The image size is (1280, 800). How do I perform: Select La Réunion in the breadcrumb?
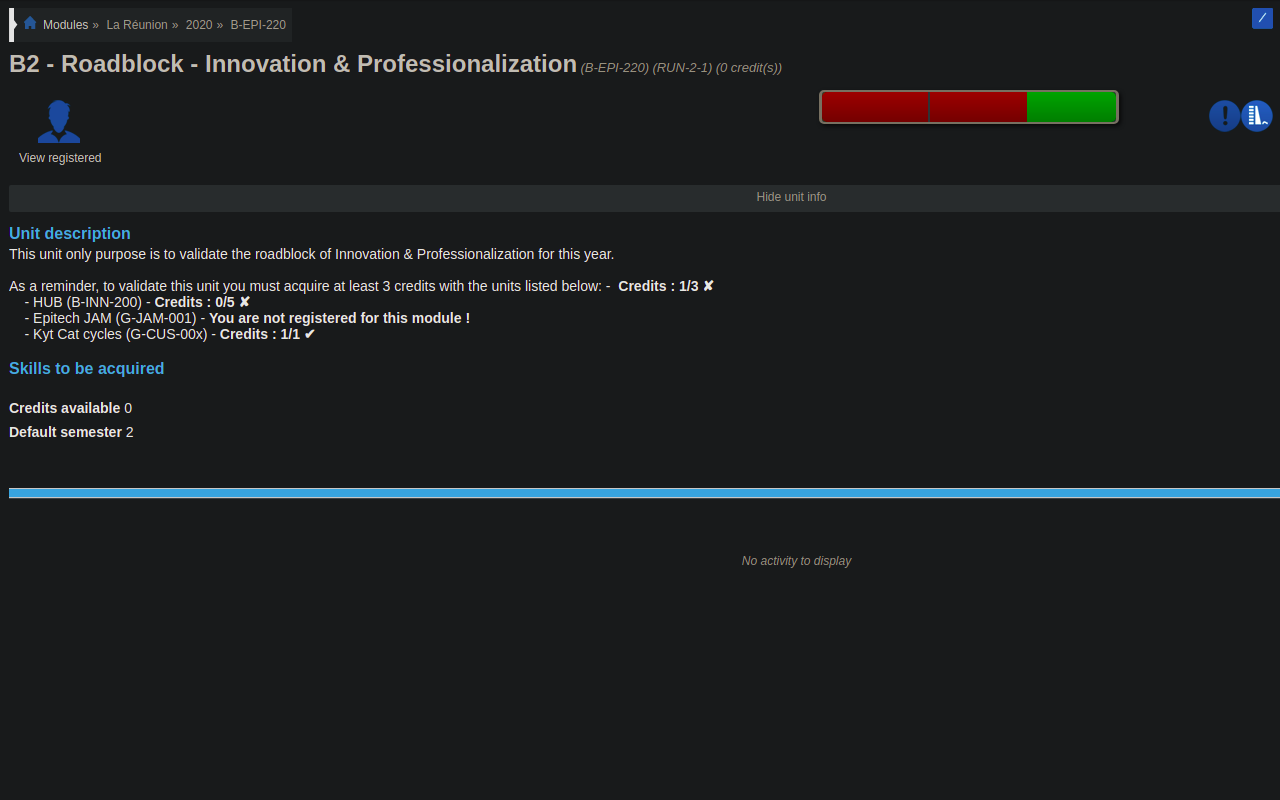click(137, 24)
